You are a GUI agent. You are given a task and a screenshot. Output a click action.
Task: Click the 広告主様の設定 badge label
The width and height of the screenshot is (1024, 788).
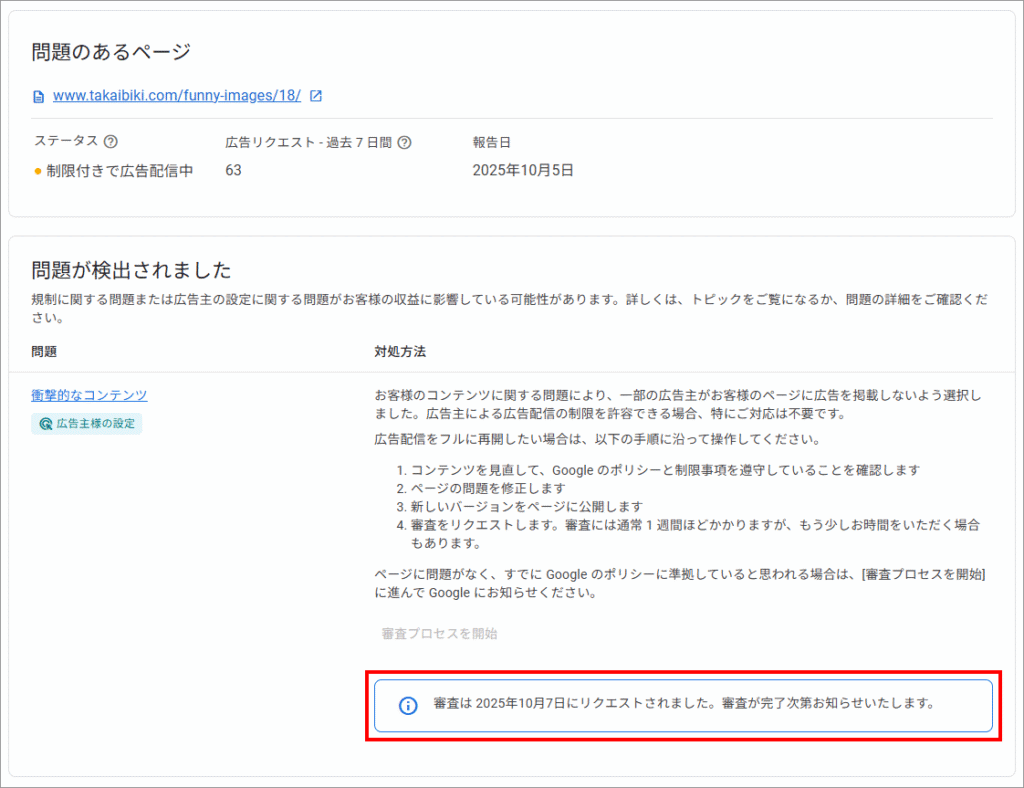coord(95,424)
